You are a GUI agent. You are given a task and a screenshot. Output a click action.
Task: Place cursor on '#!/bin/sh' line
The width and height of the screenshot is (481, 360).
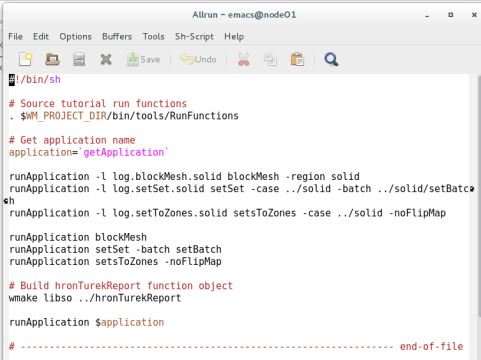pos(35,80)
